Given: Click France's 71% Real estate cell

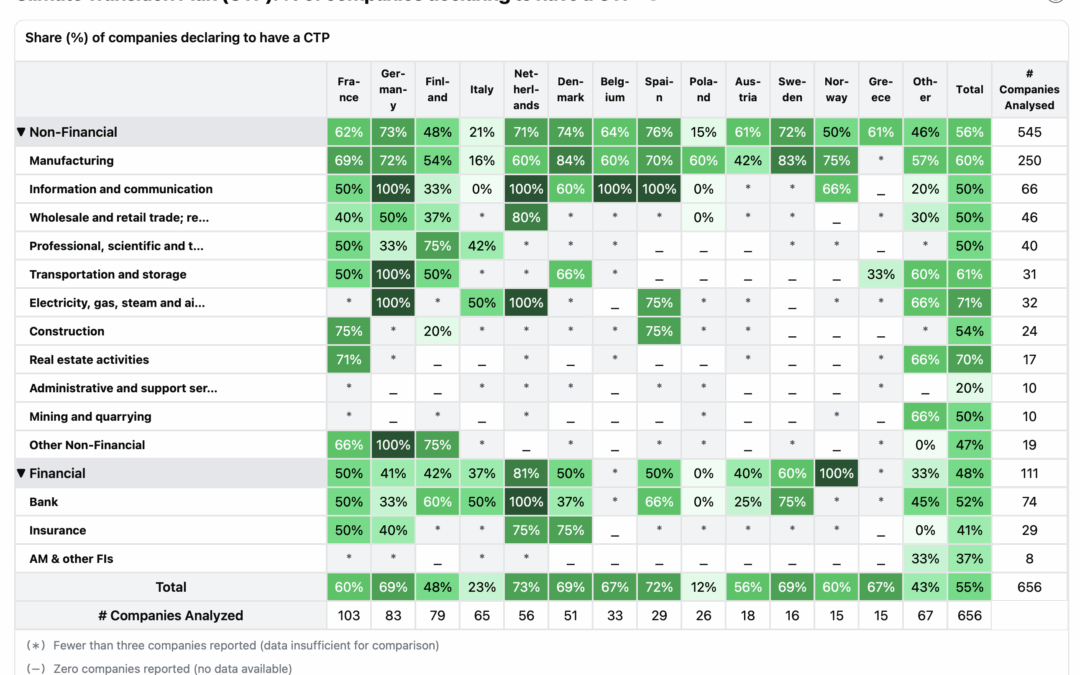Looking at the screenshot, I should (x=348, y=359).
